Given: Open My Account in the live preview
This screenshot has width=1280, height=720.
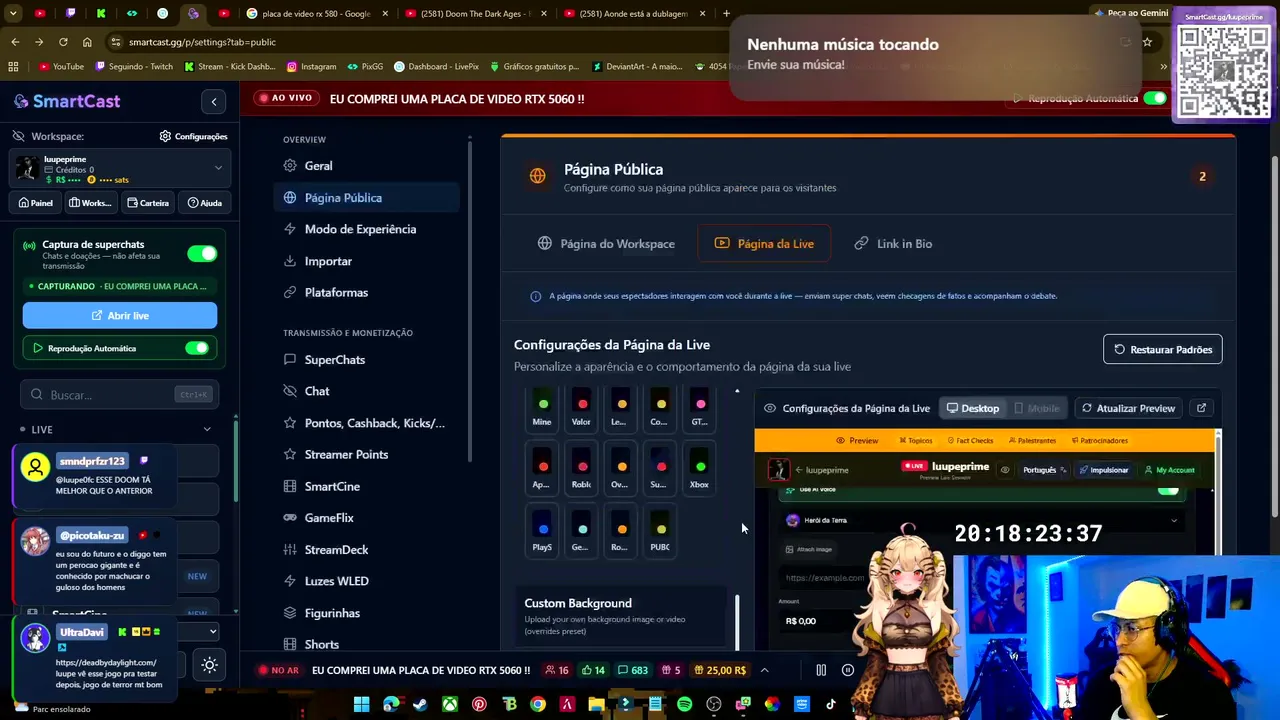Looking at the screenshot, I should pos(1170,470).
